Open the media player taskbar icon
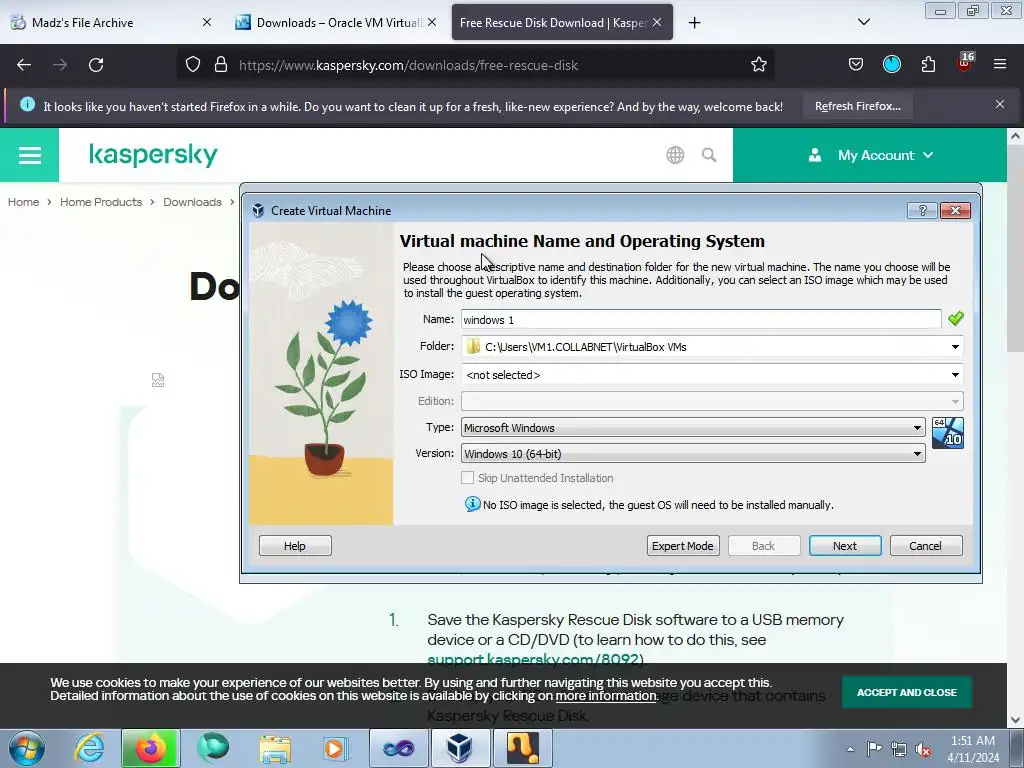1024x768 pixels. click(x=336, y=748)
